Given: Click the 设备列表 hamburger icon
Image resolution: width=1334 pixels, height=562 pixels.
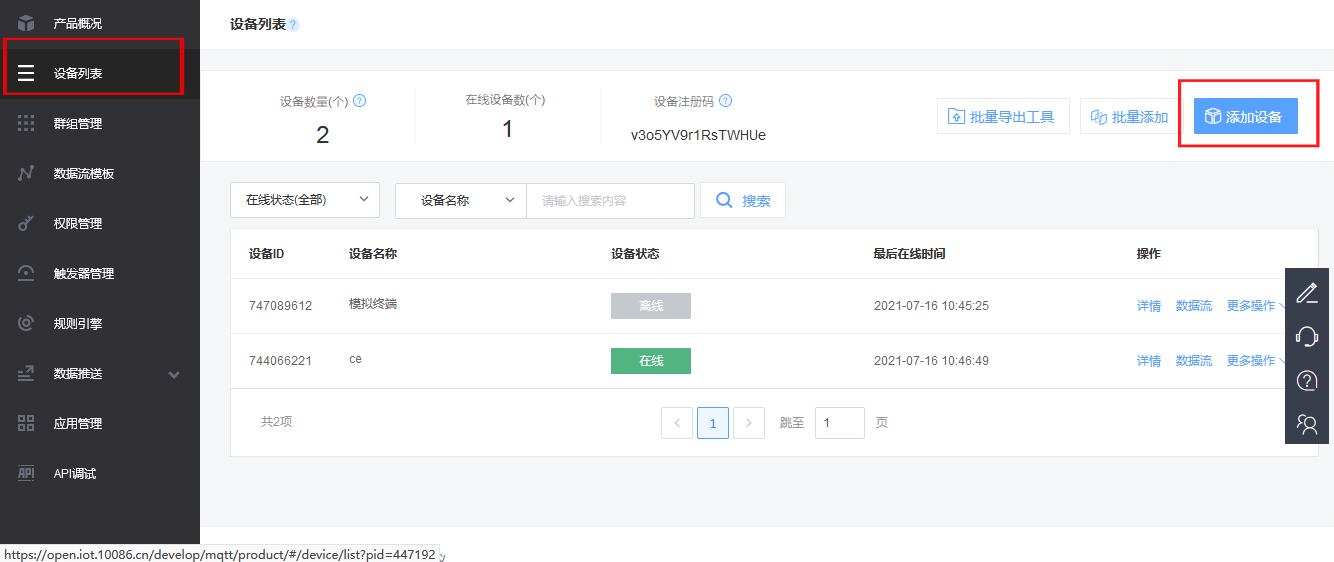Looking at the screenshot, I should coord(26,73).
